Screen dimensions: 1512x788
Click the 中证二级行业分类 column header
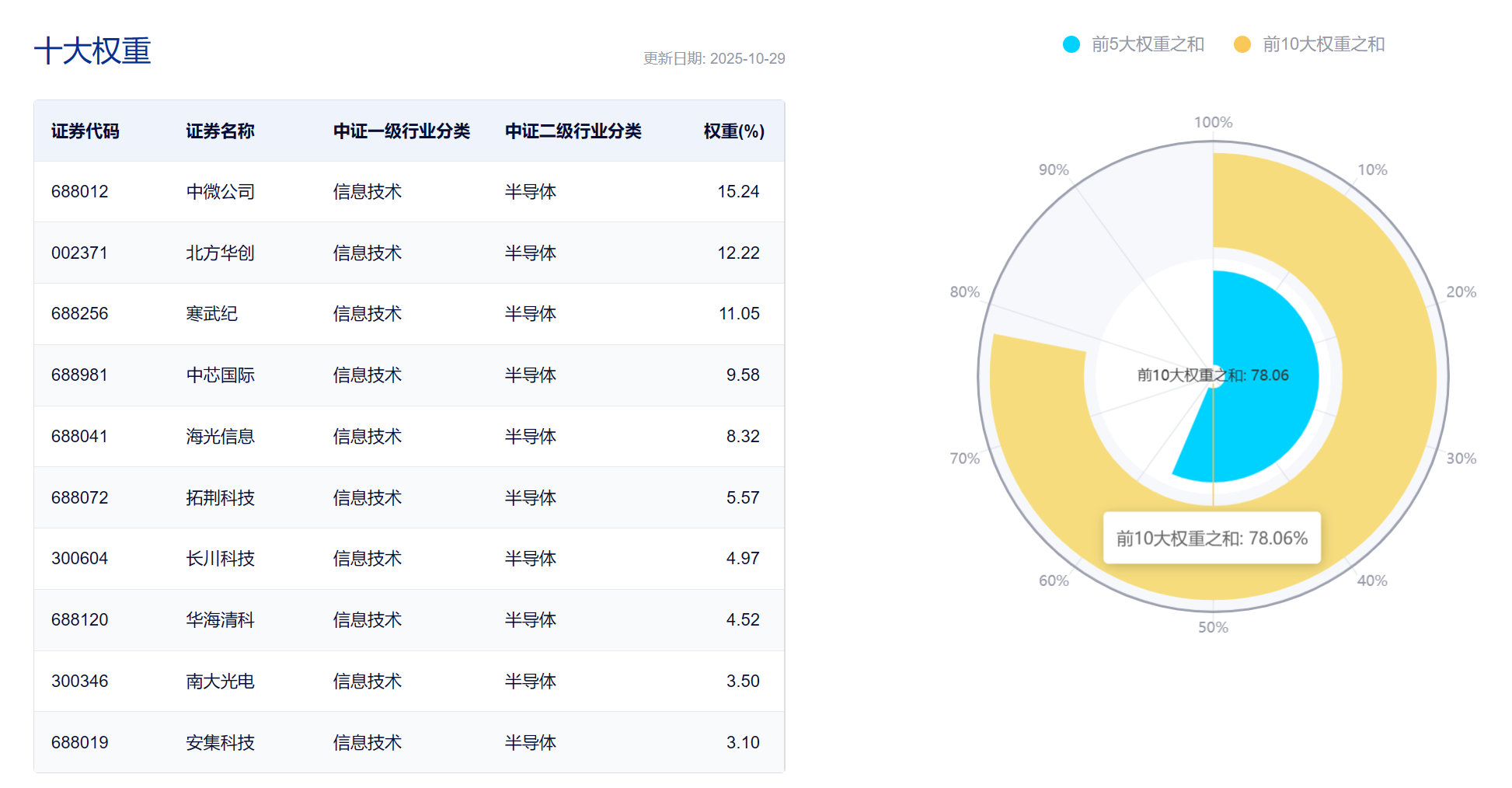pyautogui.click(x=573, y=131)
